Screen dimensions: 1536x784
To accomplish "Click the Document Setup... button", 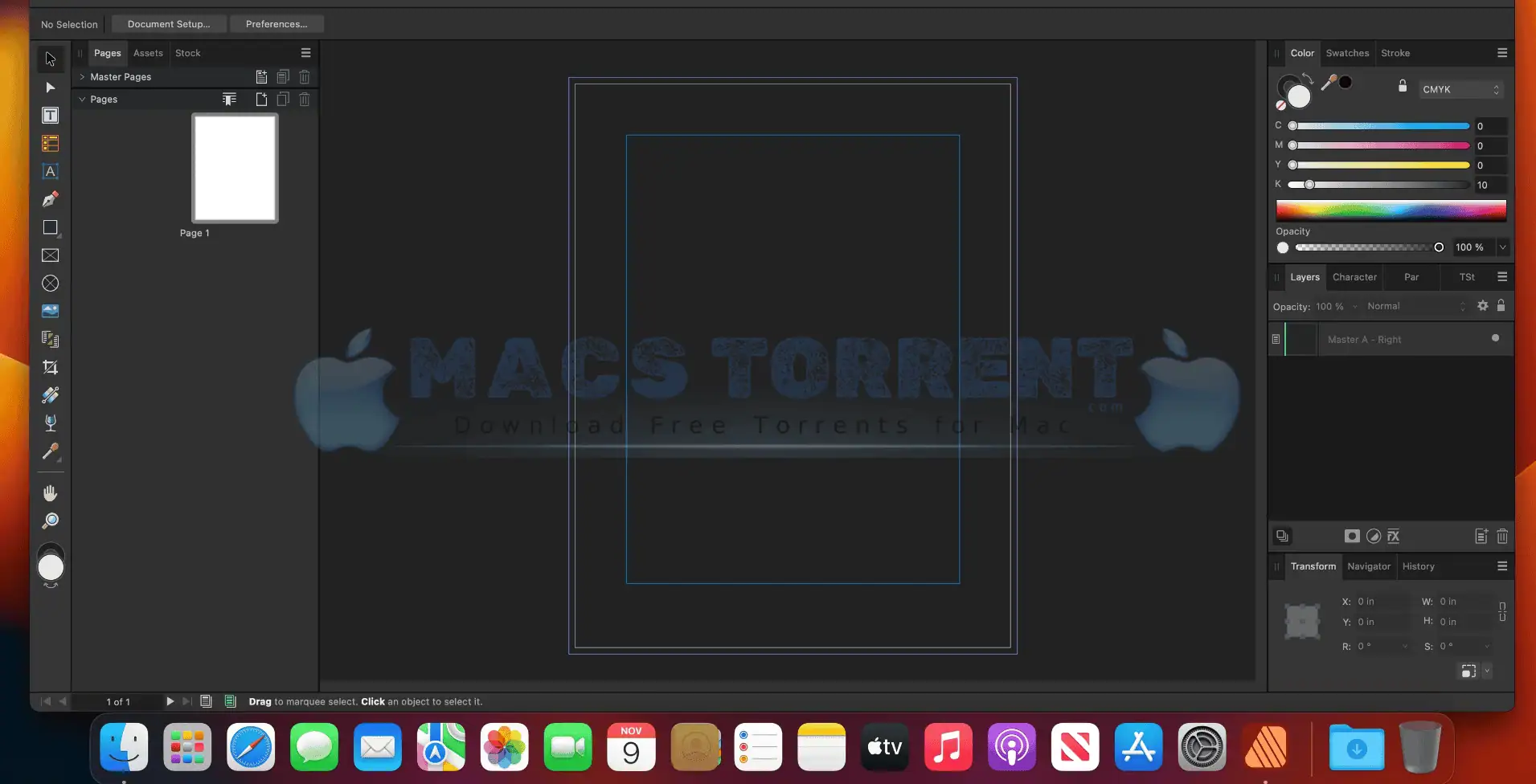I will click(x=169, y=24).
